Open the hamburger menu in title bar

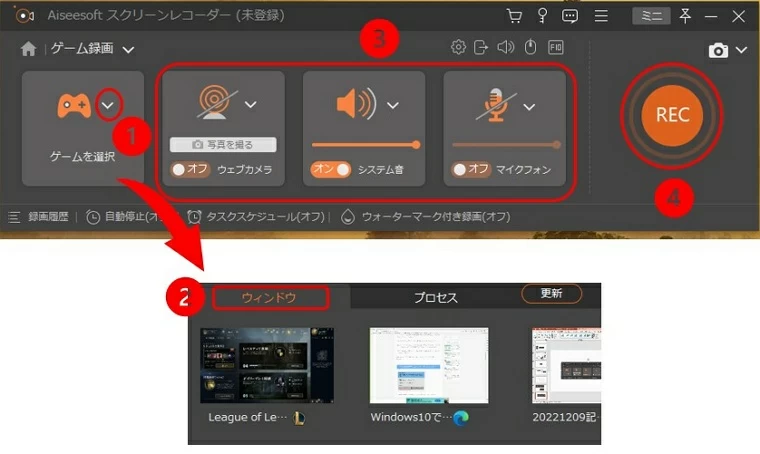point(601,16)
